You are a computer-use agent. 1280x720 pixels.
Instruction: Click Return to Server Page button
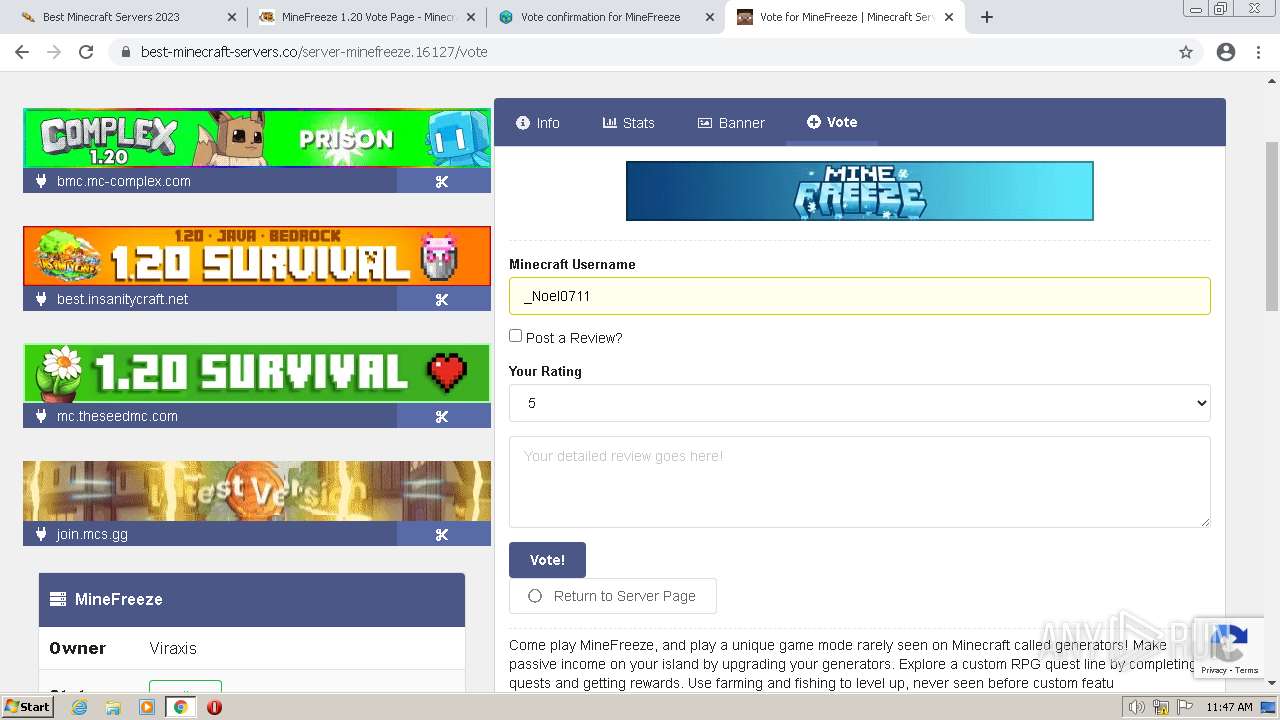point(613,596)
